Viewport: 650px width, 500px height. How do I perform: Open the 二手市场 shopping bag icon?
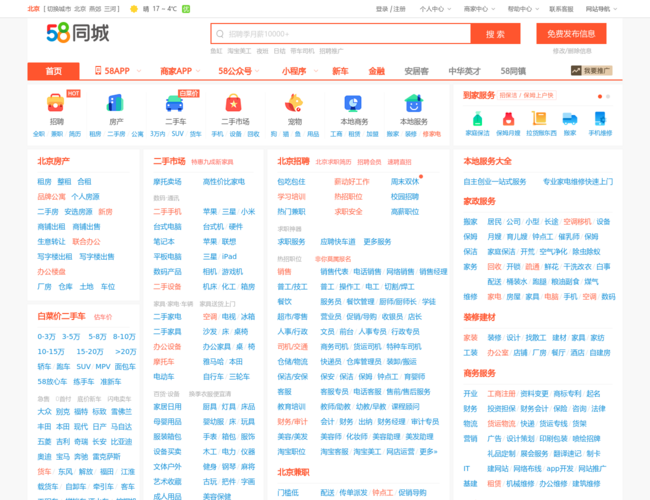pyautogui.click(x=234, y=103)
